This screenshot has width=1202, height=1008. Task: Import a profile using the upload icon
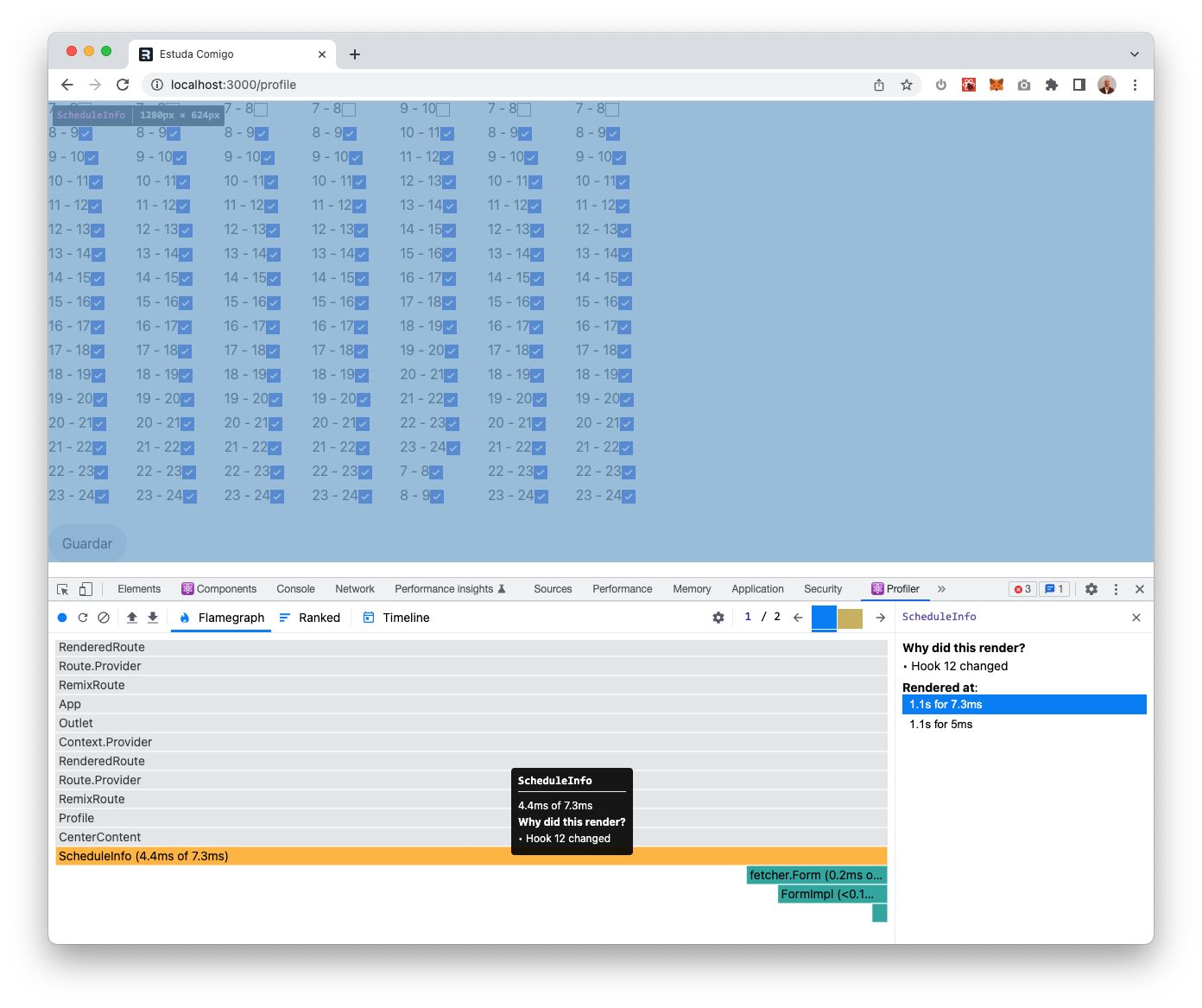(131, 618)
